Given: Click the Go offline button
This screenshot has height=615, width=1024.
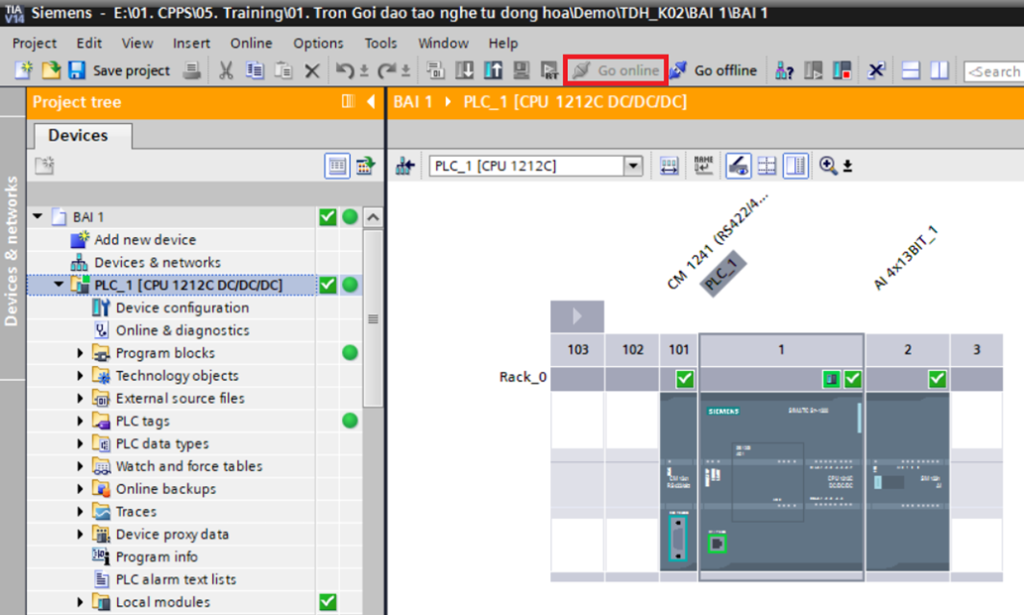Looking at the screenshot, I should coord(714,71).
